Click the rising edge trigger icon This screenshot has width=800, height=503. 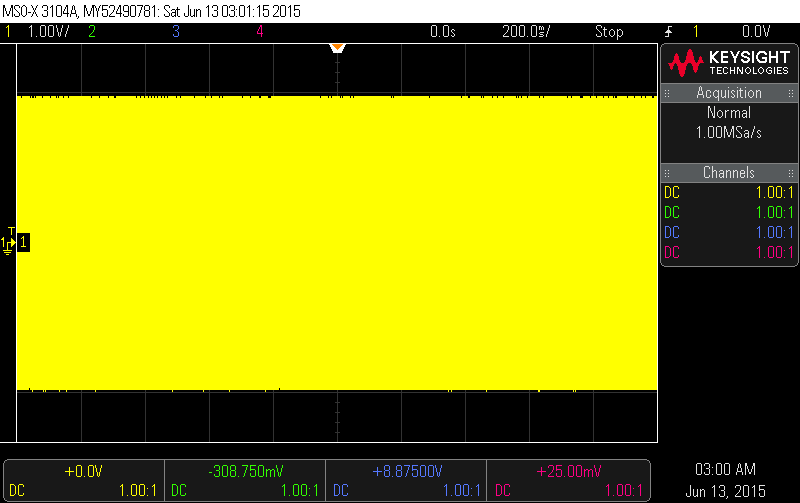point(668,31)
